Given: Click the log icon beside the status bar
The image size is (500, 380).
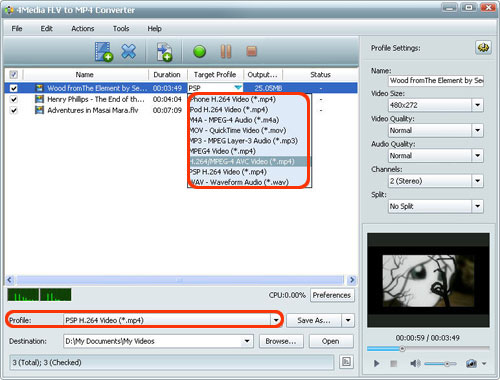Looking at the screenshot, I should point(346,362).
